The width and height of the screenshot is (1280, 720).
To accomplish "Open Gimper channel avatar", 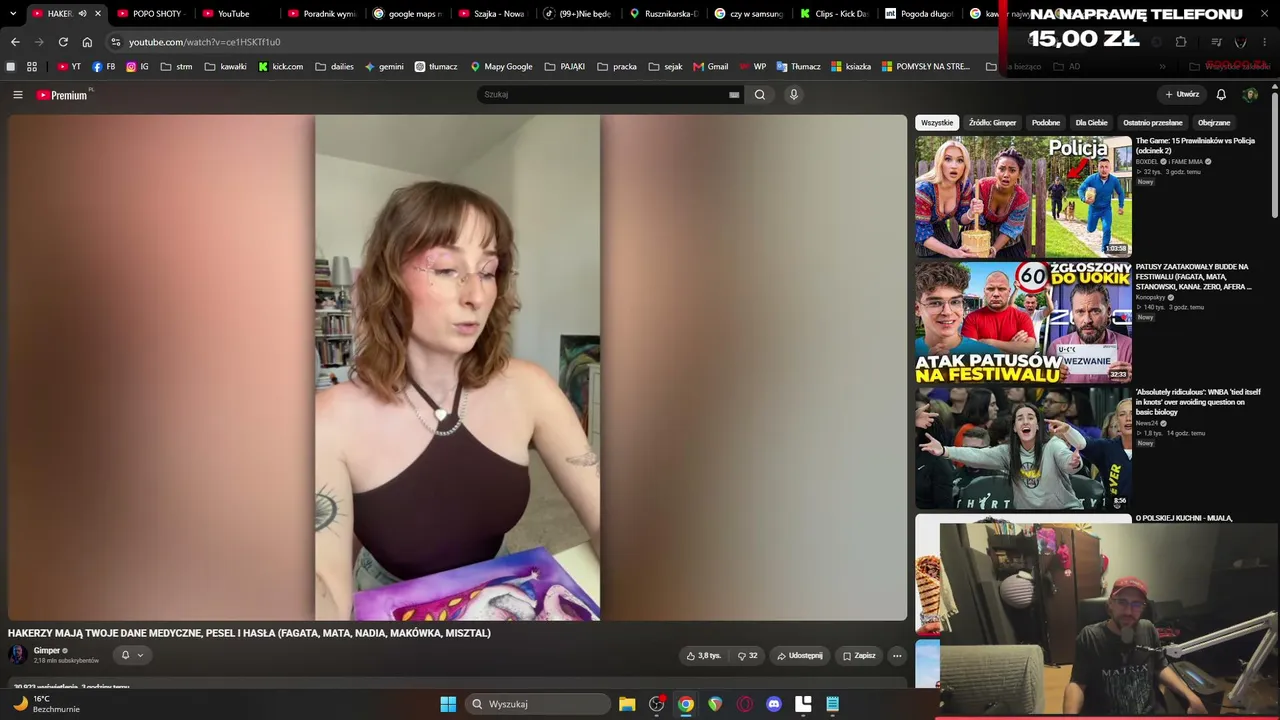I will [18, 655].
